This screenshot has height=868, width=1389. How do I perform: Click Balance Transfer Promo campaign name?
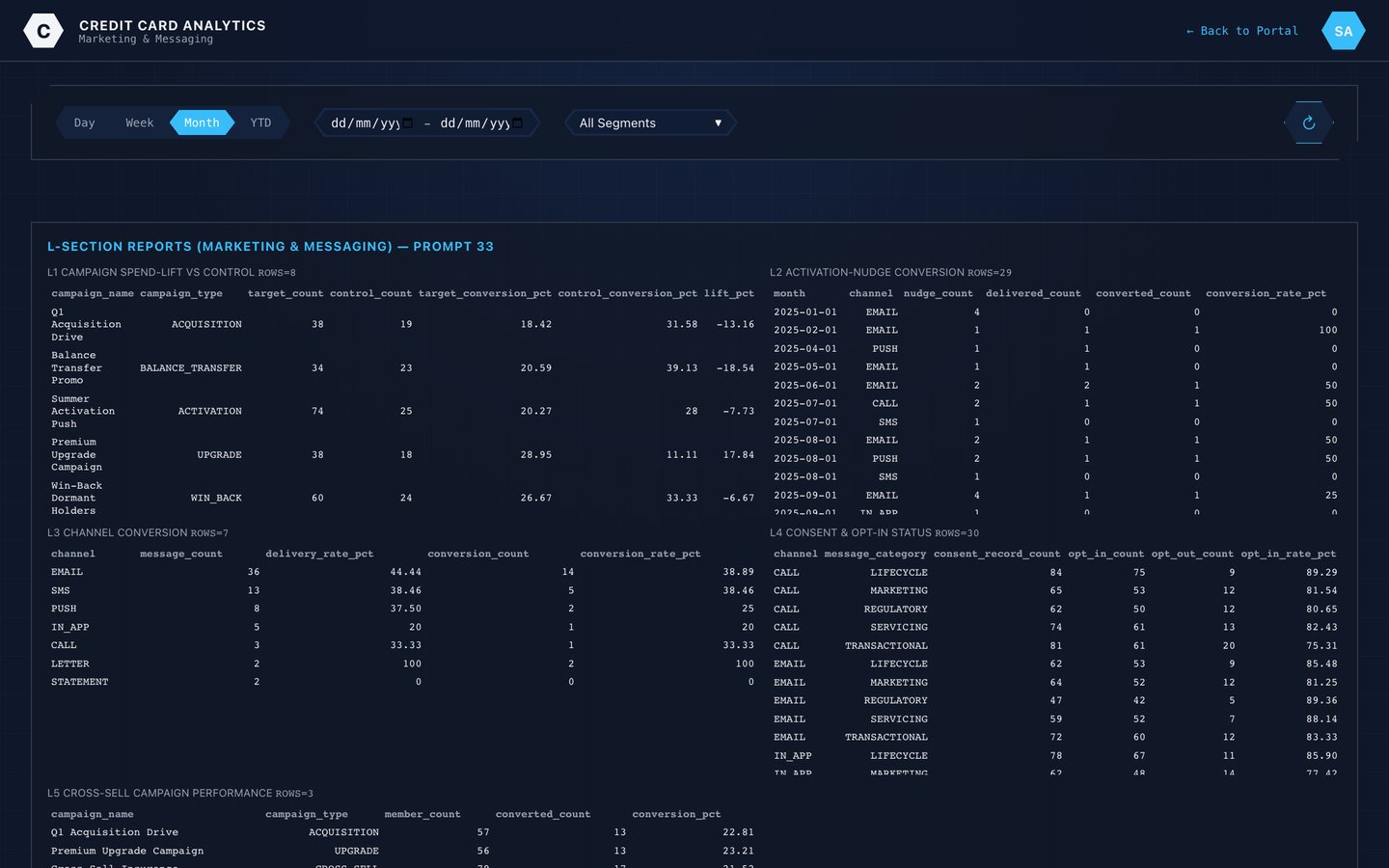tap(77, 368)
